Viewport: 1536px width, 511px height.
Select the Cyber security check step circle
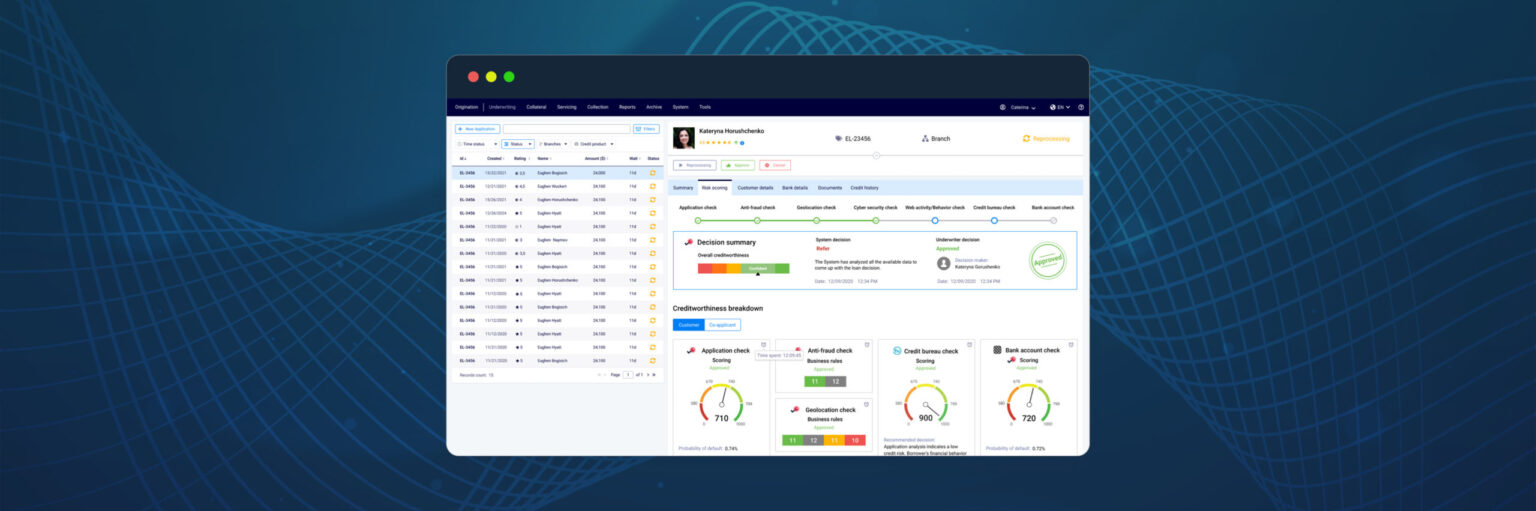tap(876, 220)
